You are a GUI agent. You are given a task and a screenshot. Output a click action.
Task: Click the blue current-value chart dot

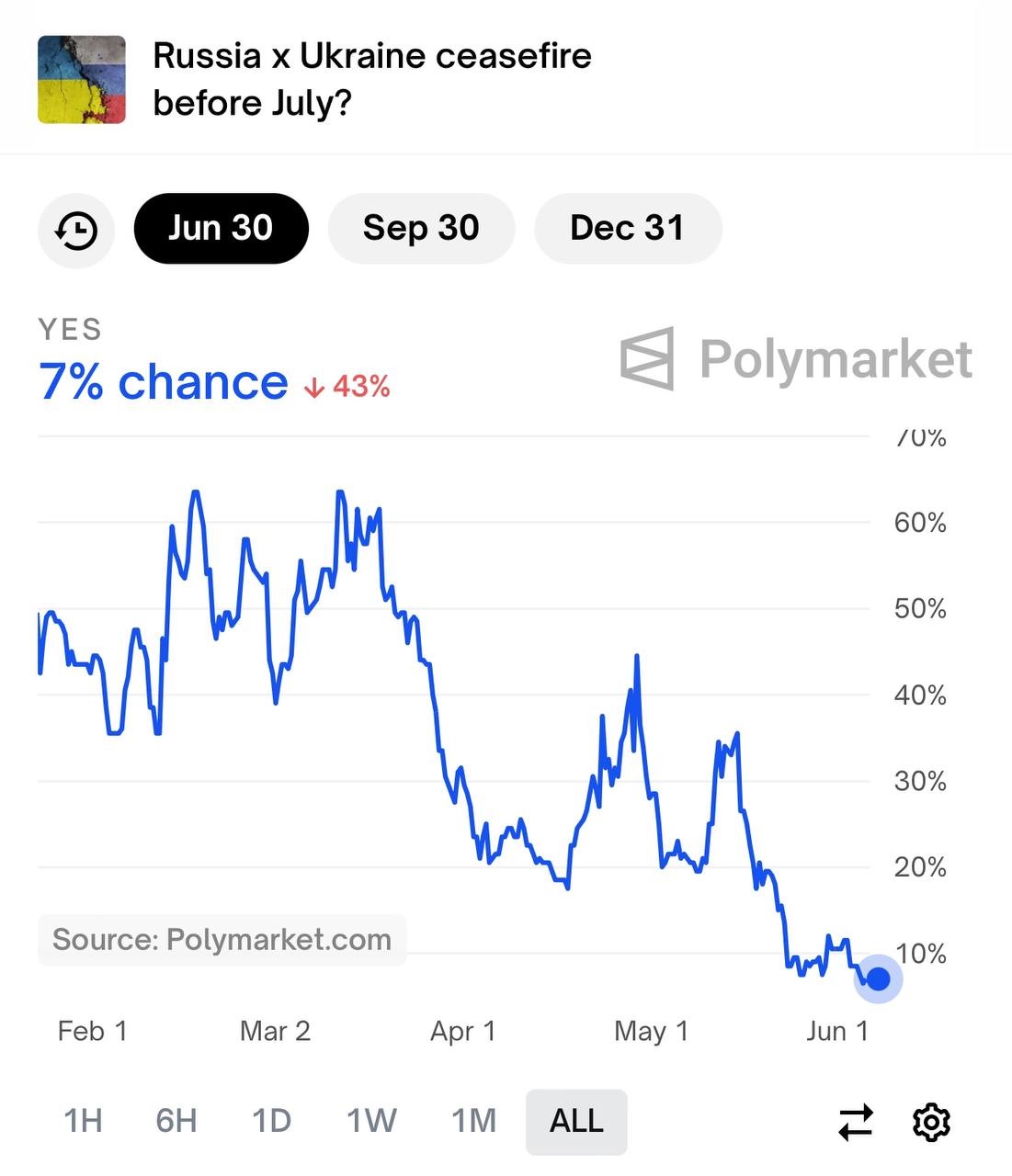(879, 979)
